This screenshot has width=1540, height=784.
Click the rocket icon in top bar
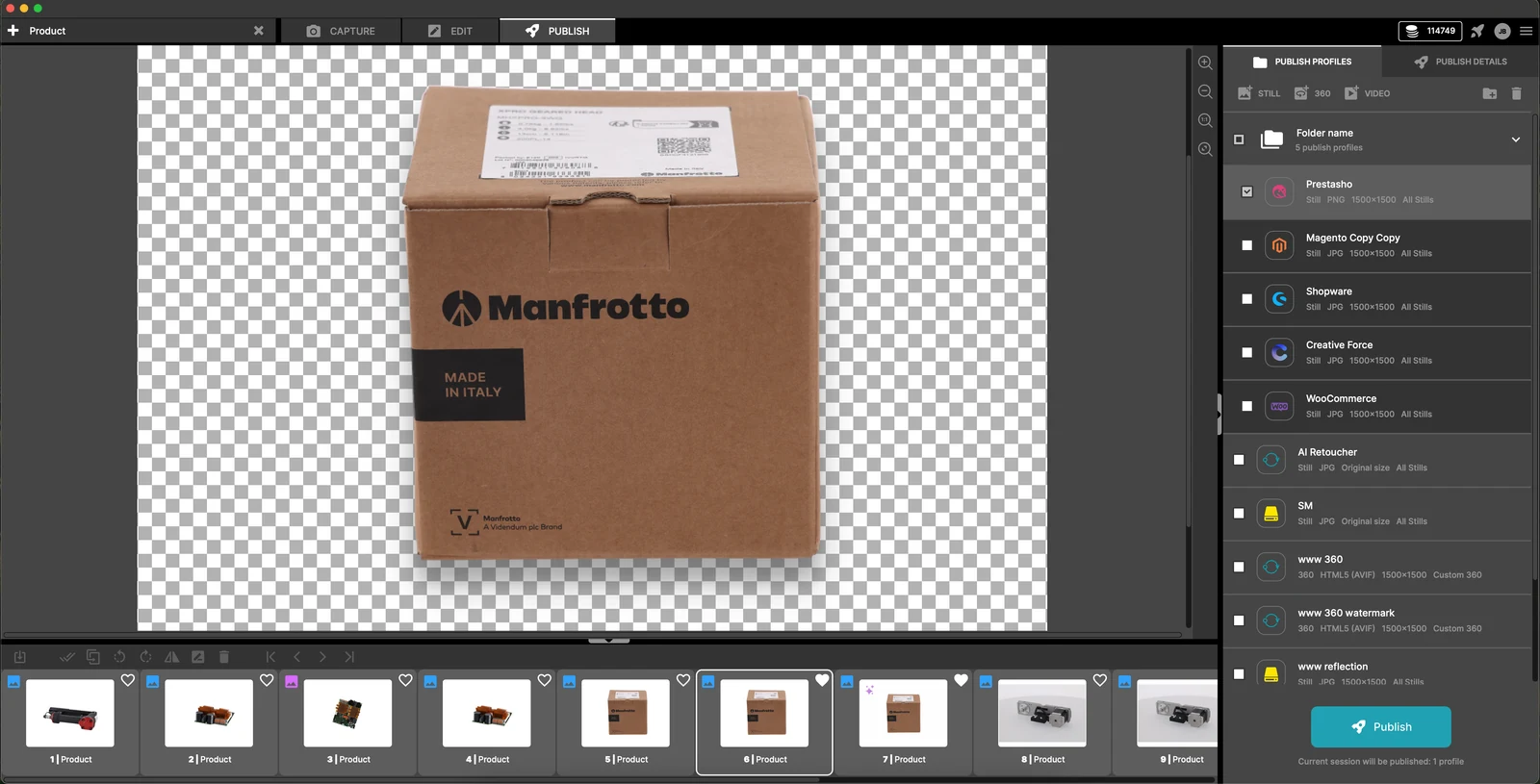pos(1477,31)
